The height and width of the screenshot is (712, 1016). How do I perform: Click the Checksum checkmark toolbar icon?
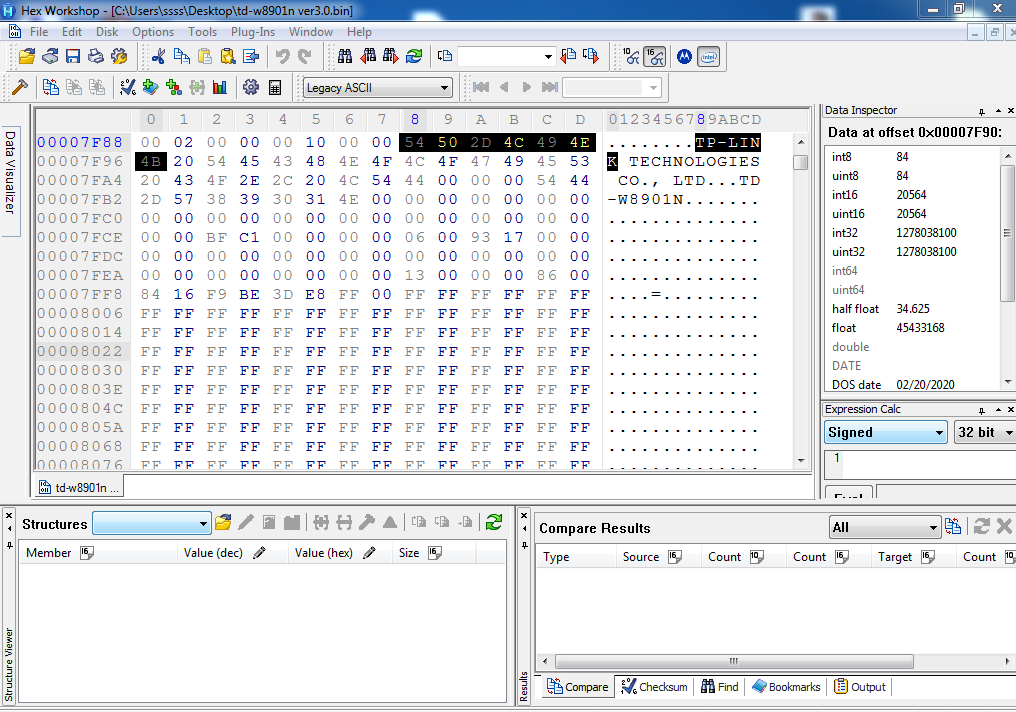tap(128, 87)
